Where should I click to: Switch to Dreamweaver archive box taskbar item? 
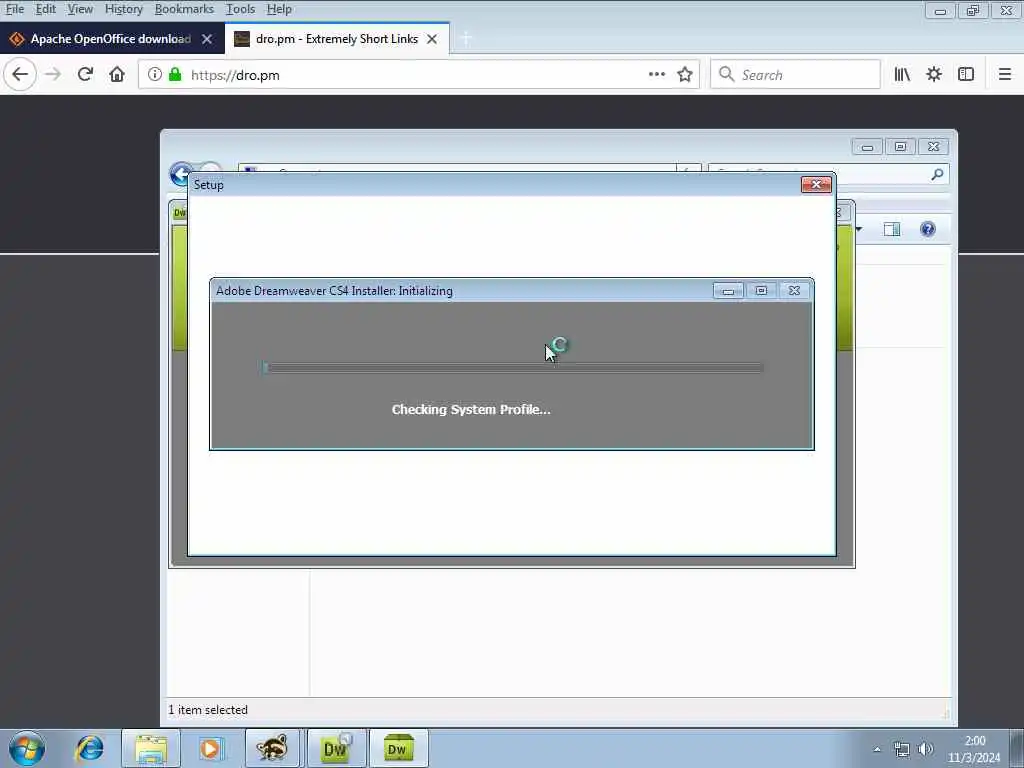(398, 749)
